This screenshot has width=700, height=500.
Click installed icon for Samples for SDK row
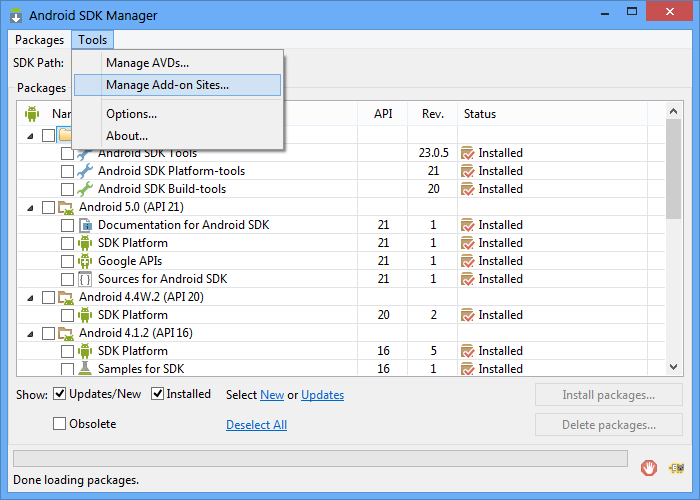coord(467,369)
